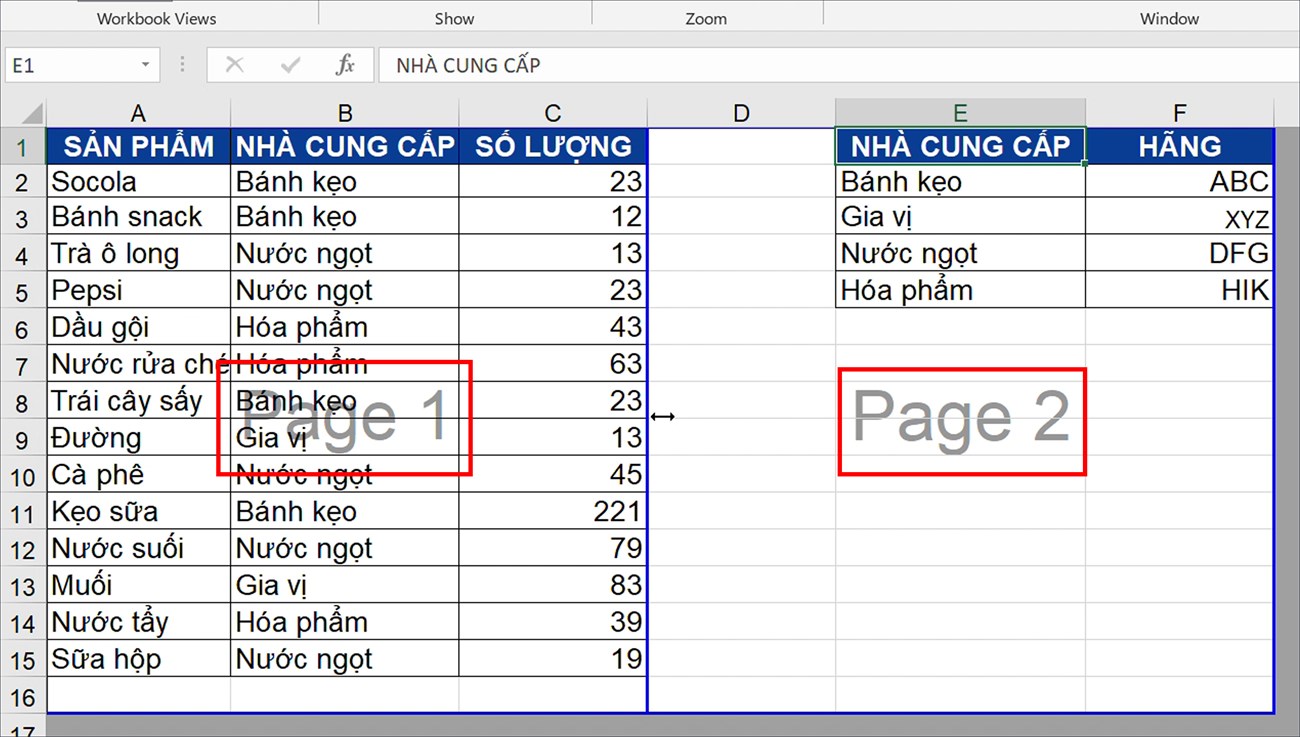Viewport: 1300px width, 737px height.
Task: Click Bánh kẹo in row 11
Action: (345, 511)
